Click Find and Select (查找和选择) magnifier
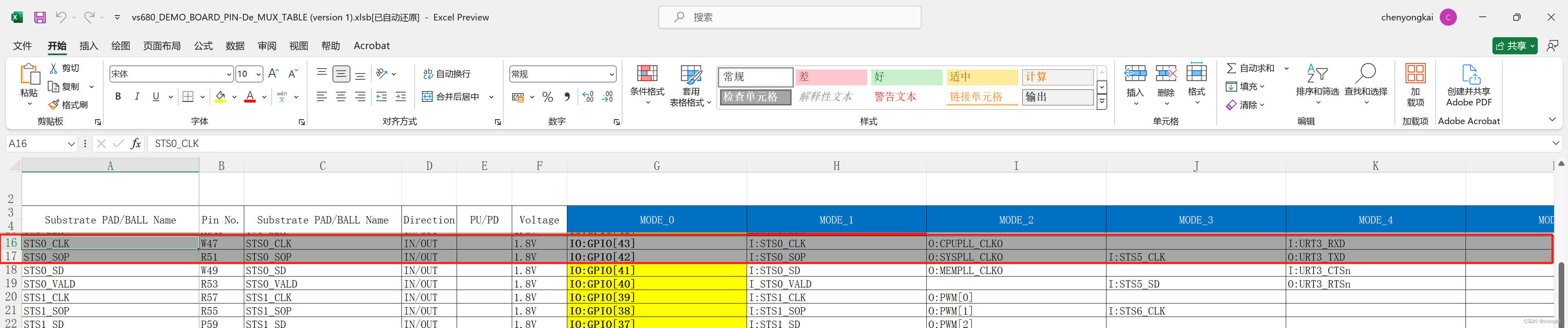The height and width of the screenshot is (328, 1568). [1365, 74]
